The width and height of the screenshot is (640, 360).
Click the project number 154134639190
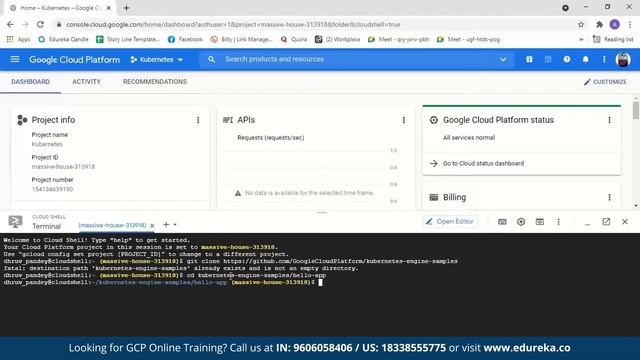pyautogui.click(x=52, y=189)
